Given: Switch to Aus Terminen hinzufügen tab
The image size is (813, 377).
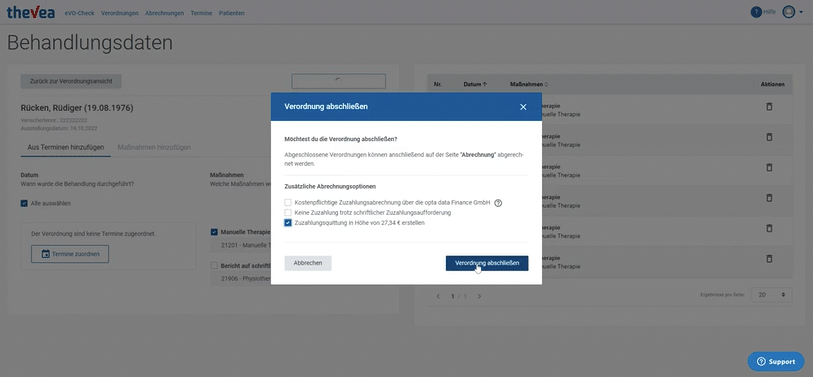Looking at the screenshot, I should [x=66, y=147].
